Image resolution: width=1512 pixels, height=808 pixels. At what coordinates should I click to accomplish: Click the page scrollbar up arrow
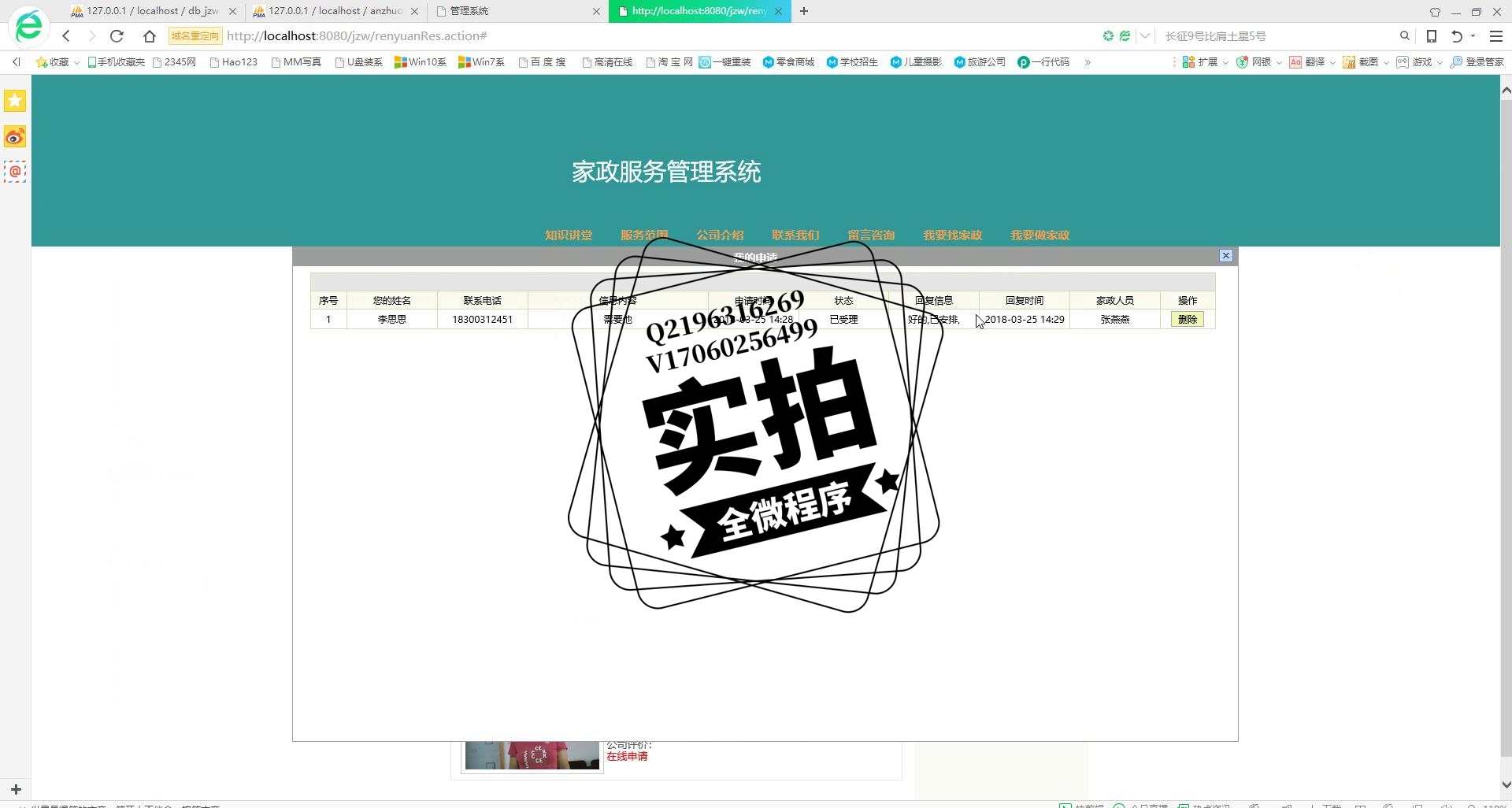point(1506,91)
